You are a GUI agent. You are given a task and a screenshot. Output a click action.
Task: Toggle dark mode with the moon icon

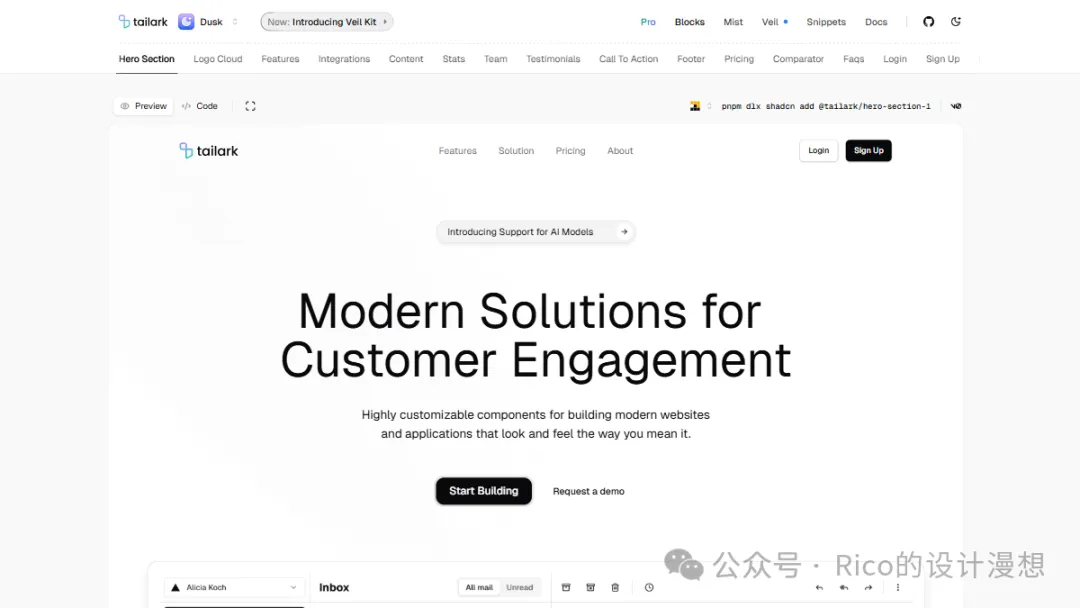(956, 22)
